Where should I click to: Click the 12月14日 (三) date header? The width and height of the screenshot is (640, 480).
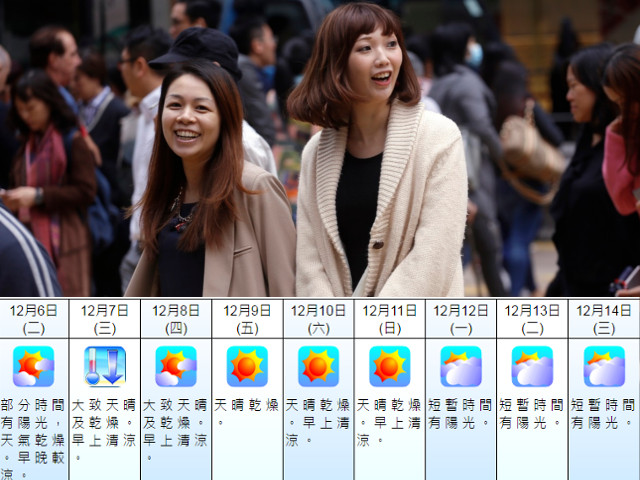[x=604, y=318]
